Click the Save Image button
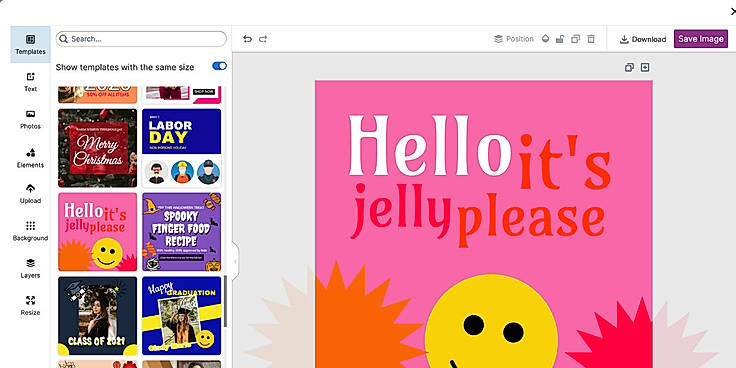 coord(701,39)
